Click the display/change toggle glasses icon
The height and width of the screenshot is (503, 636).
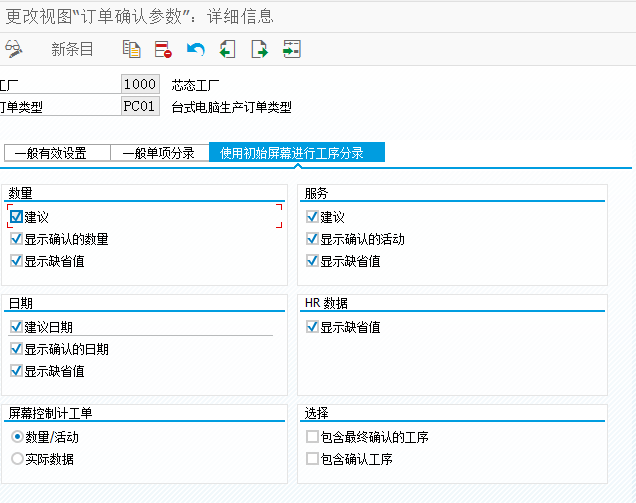[x=13, y=49]
